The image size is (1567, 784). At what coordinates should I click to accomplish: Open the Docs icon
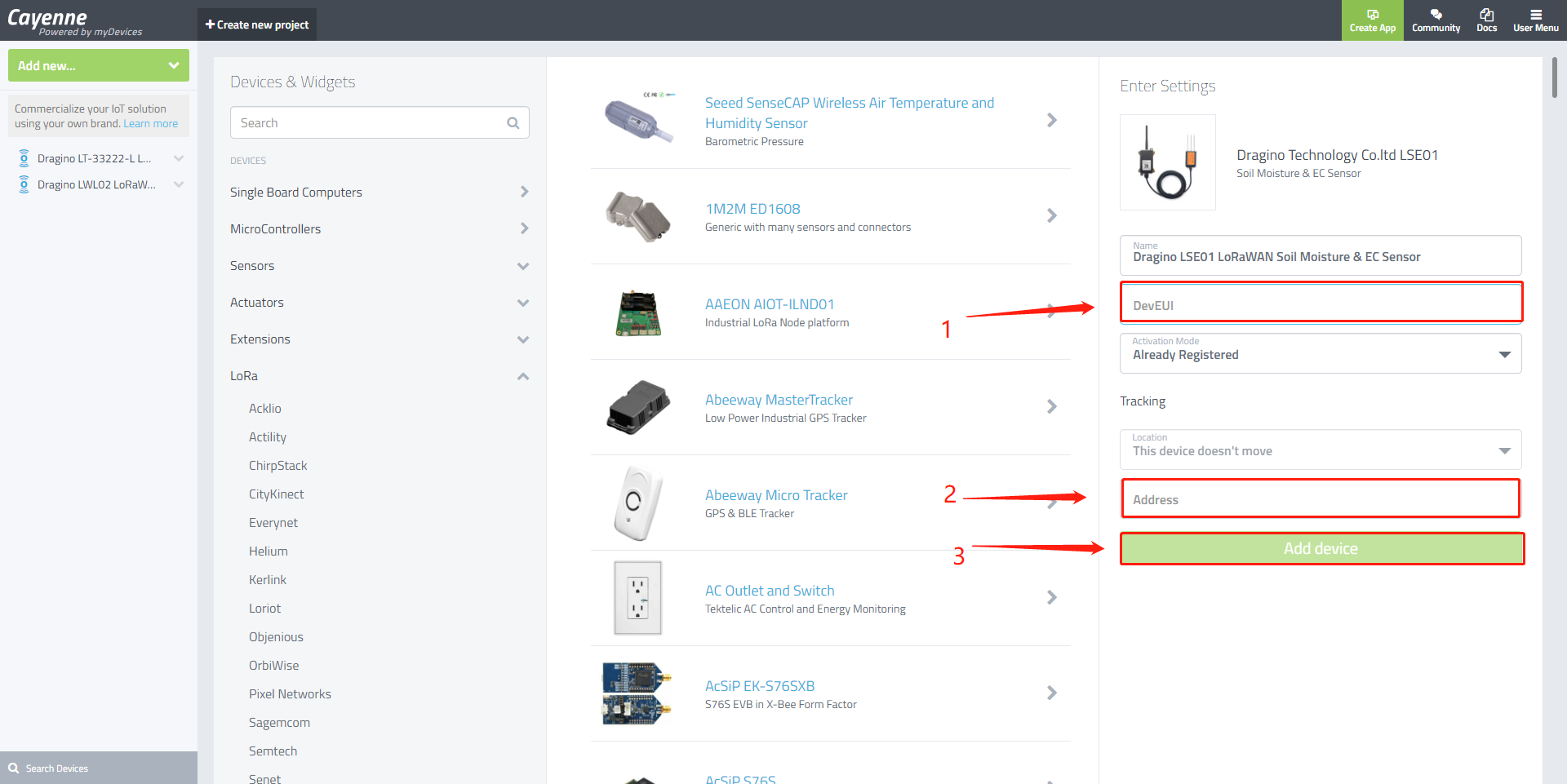point(1487,15)
